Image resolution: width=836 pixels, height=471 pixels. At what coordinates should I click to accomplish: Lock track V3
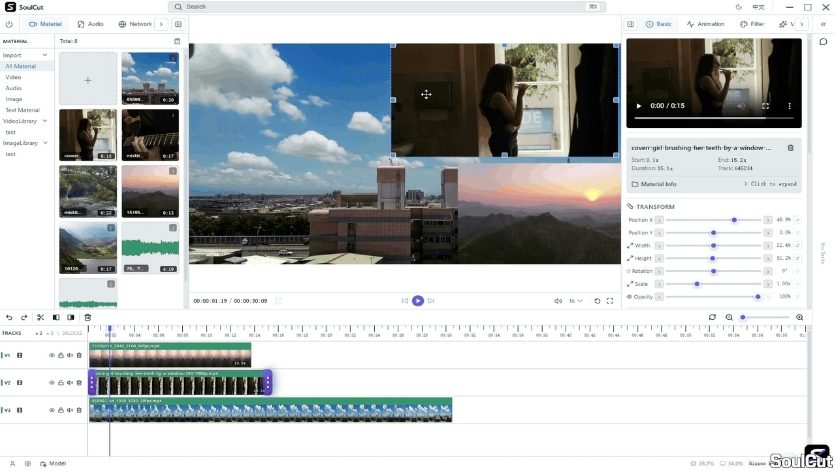click(61, 410)
